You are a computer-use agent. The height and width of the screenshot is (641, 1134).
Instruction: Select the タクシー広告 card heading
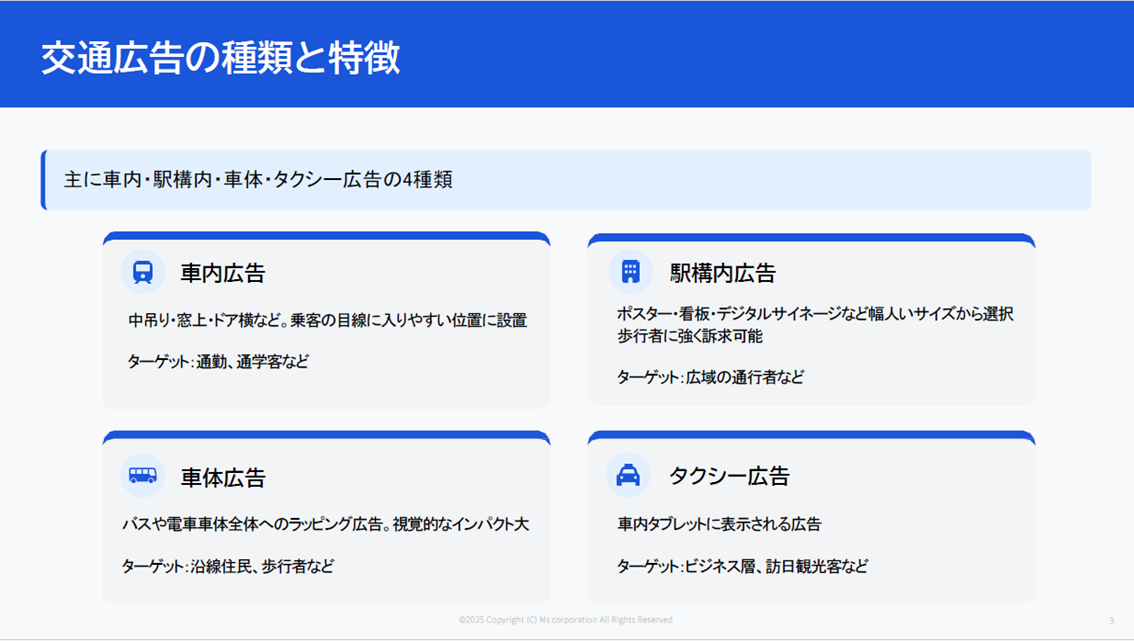click(729, 476)
